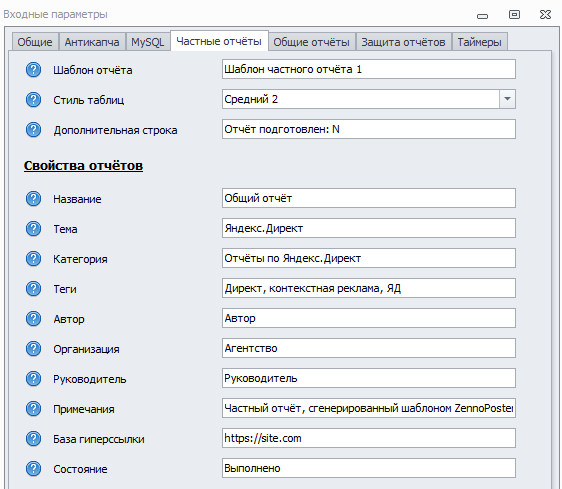Open the Защита отчётов tab
The image size is (562, 489).
pyautogui.click(x=403, y=42)
